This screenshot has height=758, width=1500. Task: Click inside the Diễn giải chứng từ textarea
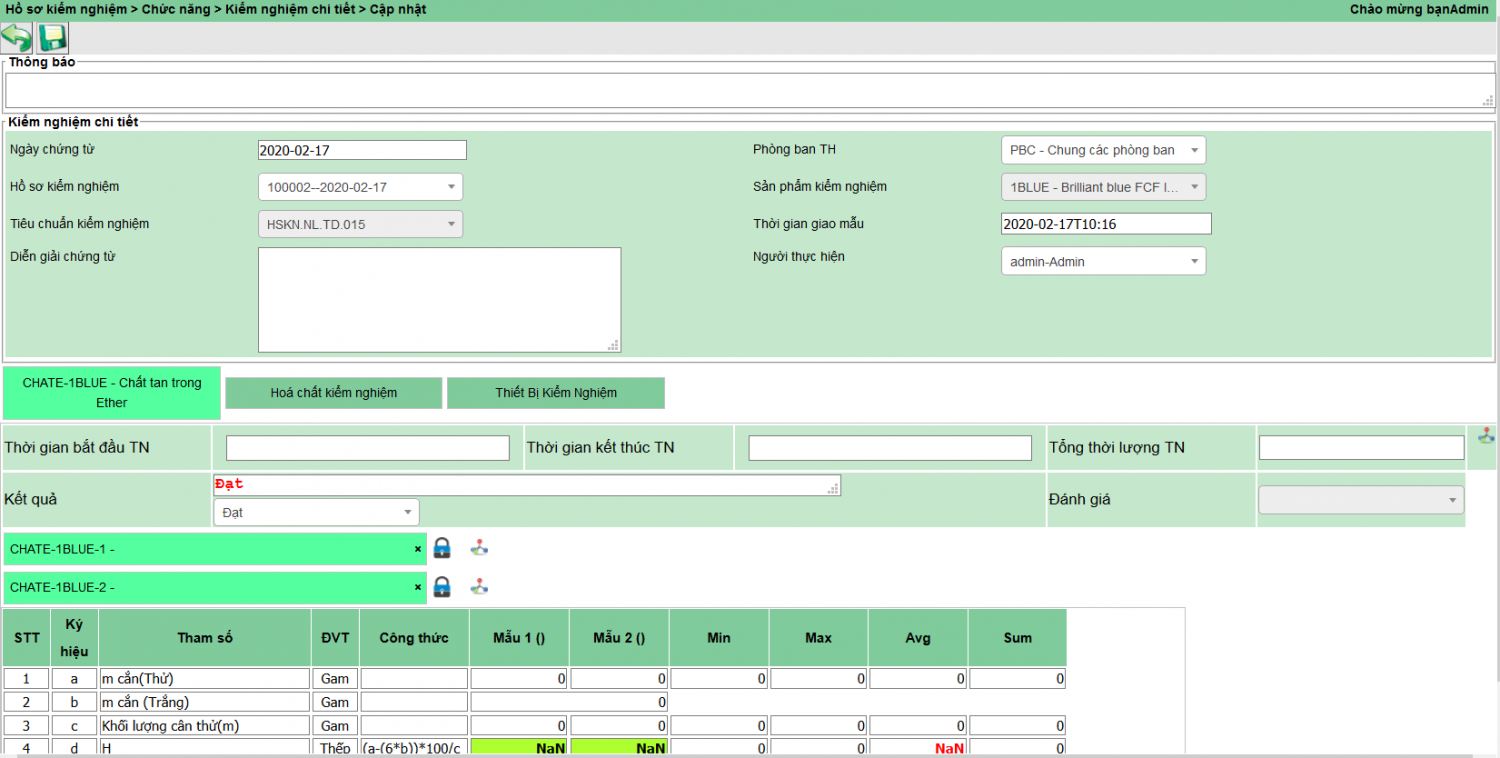point(439,300)
